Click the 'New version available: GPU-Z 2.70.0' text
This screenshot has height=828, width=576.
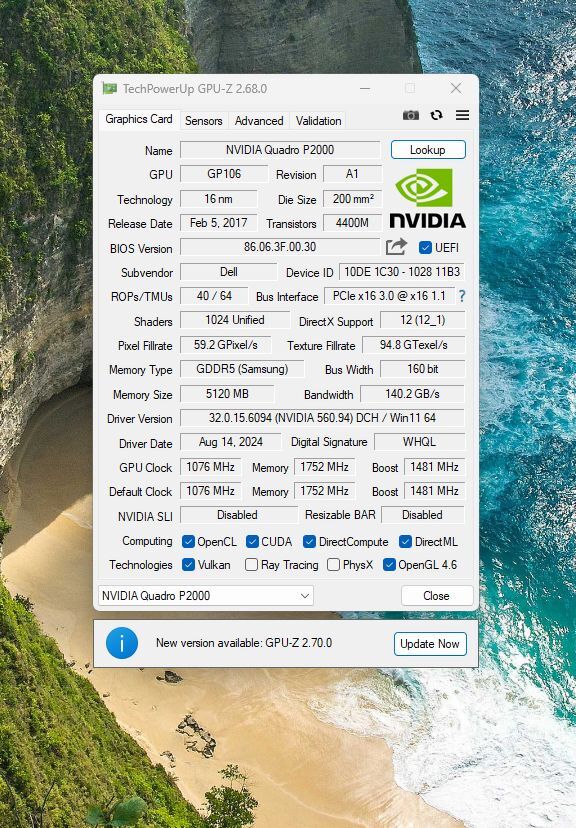pos(244,643)
